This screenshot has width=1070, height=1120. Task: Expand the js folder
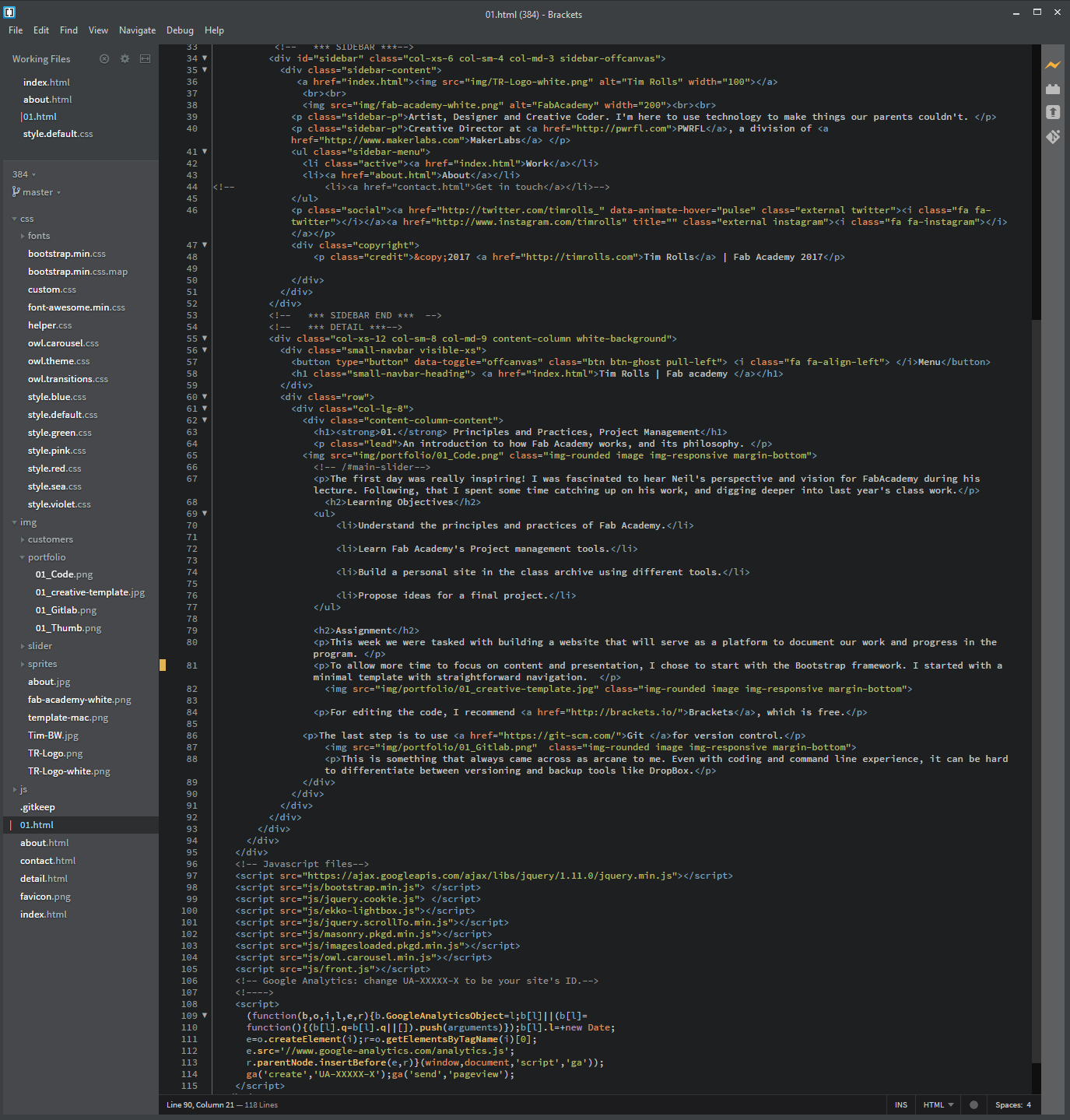coord(14,789)
